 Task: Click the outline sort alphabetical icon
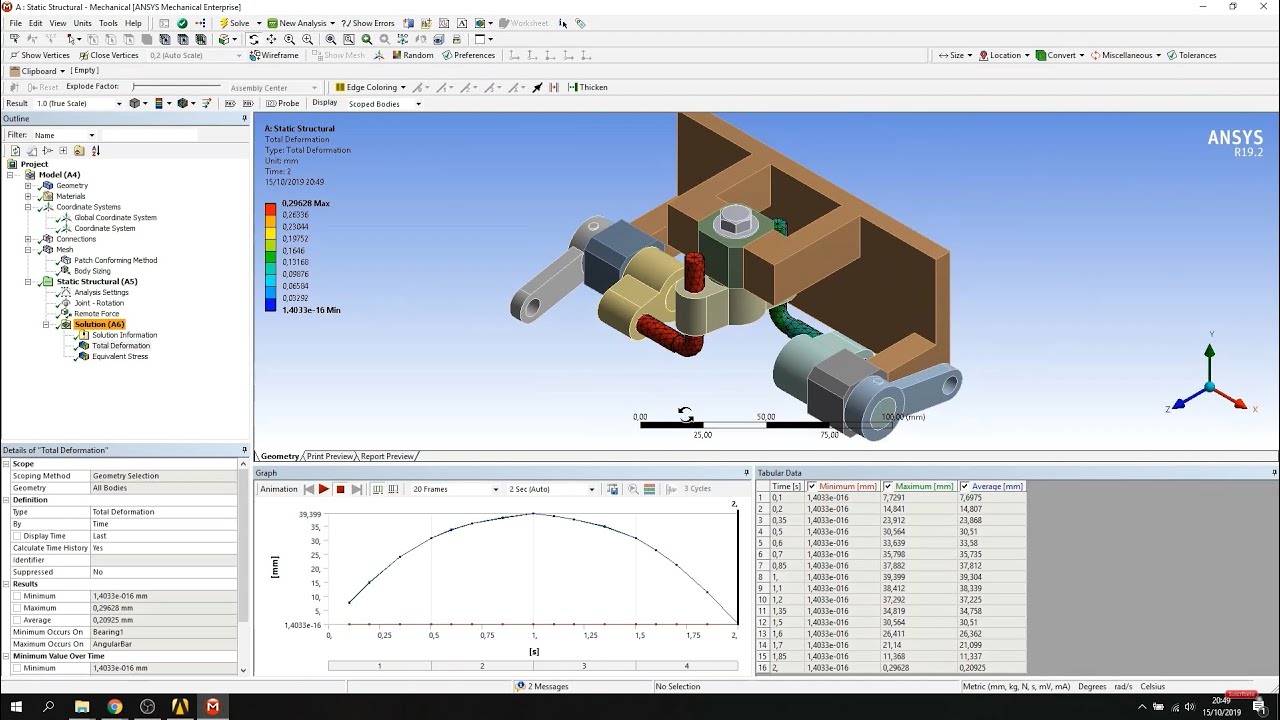96,151
